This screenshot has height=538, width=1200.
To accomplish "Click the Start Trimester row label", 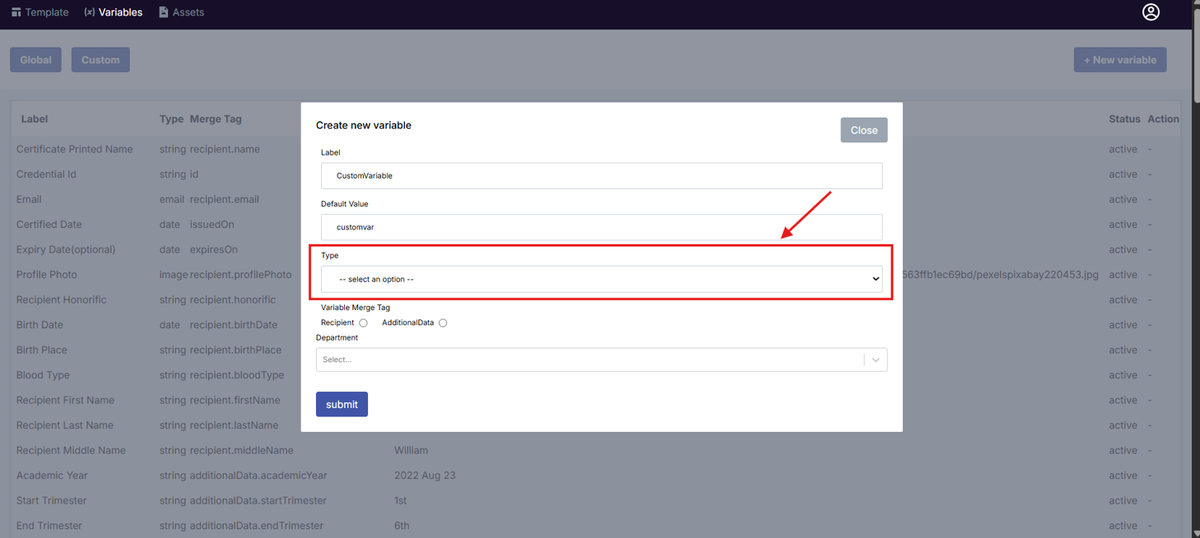I will (x=52, y=500).
